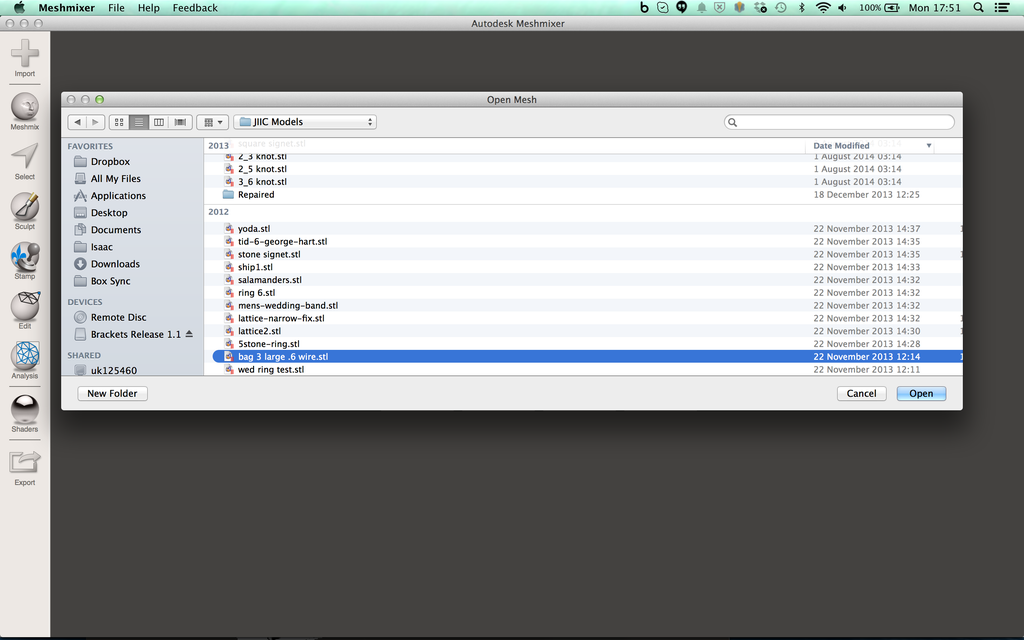This screenshot has width=1024, height=640.
Task: Click the Wi-Fi status icon
Action: [x=823, y=8]
